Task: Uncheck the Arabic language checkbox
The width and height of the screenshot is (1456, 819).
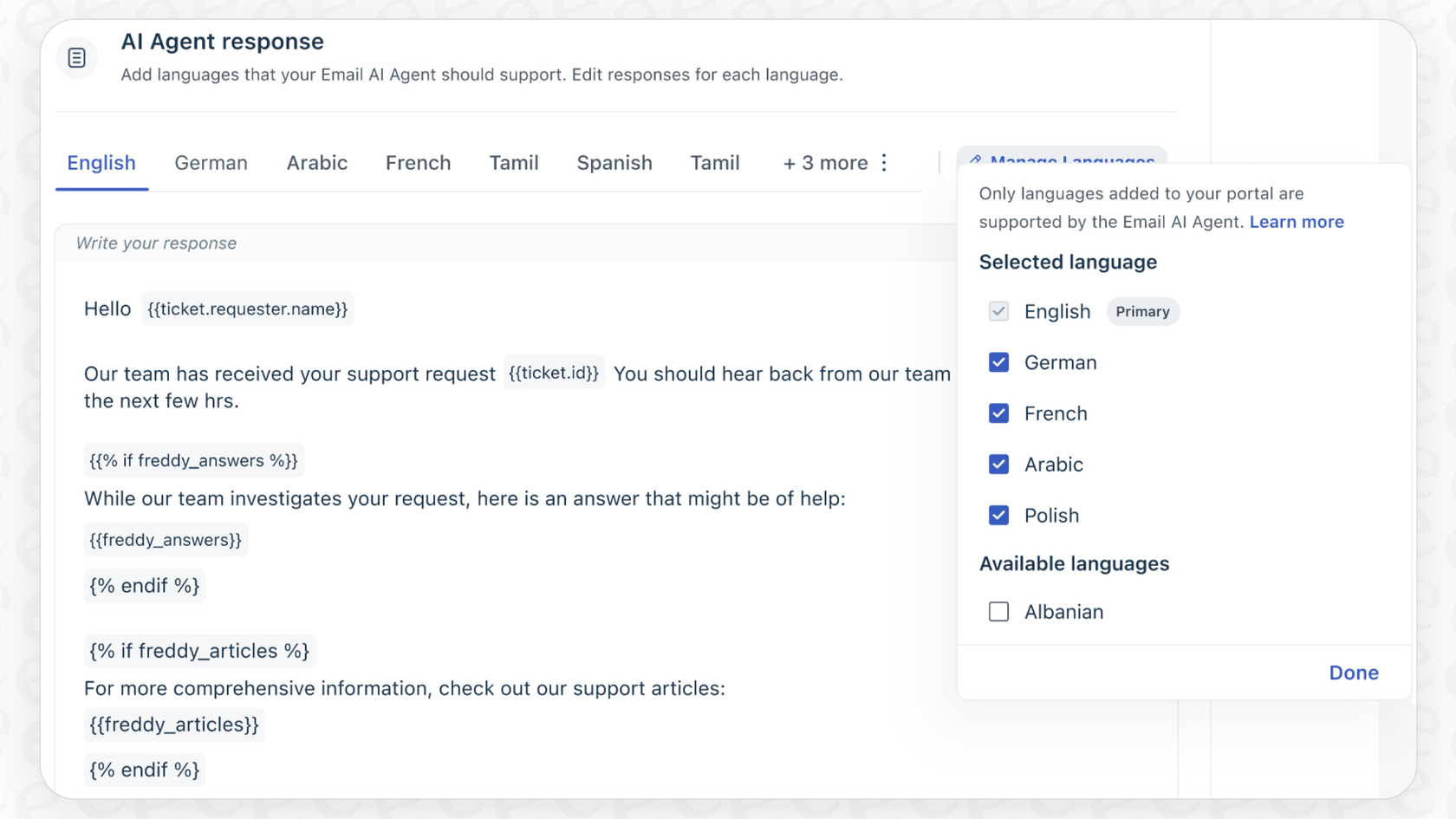Action: [998, 465]
